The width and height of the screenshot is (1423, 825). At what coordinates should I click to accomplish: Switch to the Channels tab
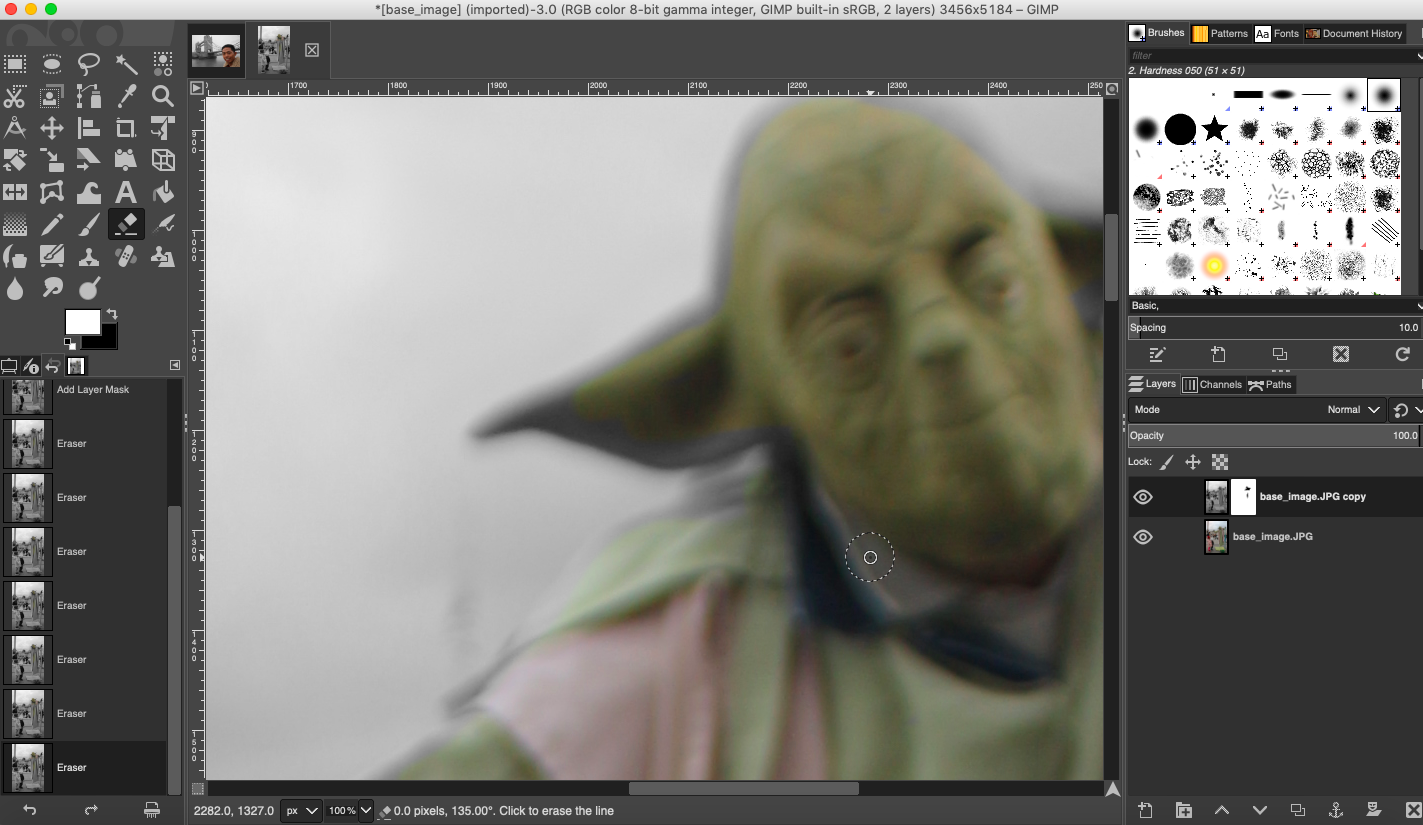pos(1212,384)
